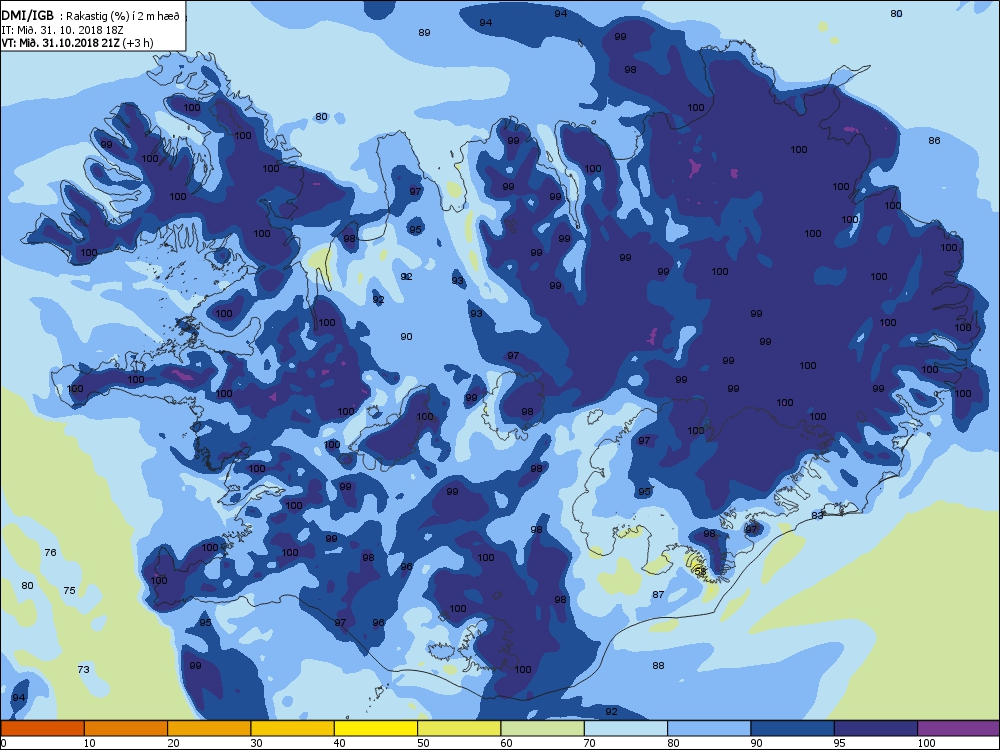Click the humidity value 89 on the map
Screen dimensions: 1000x750
[424, 33]
